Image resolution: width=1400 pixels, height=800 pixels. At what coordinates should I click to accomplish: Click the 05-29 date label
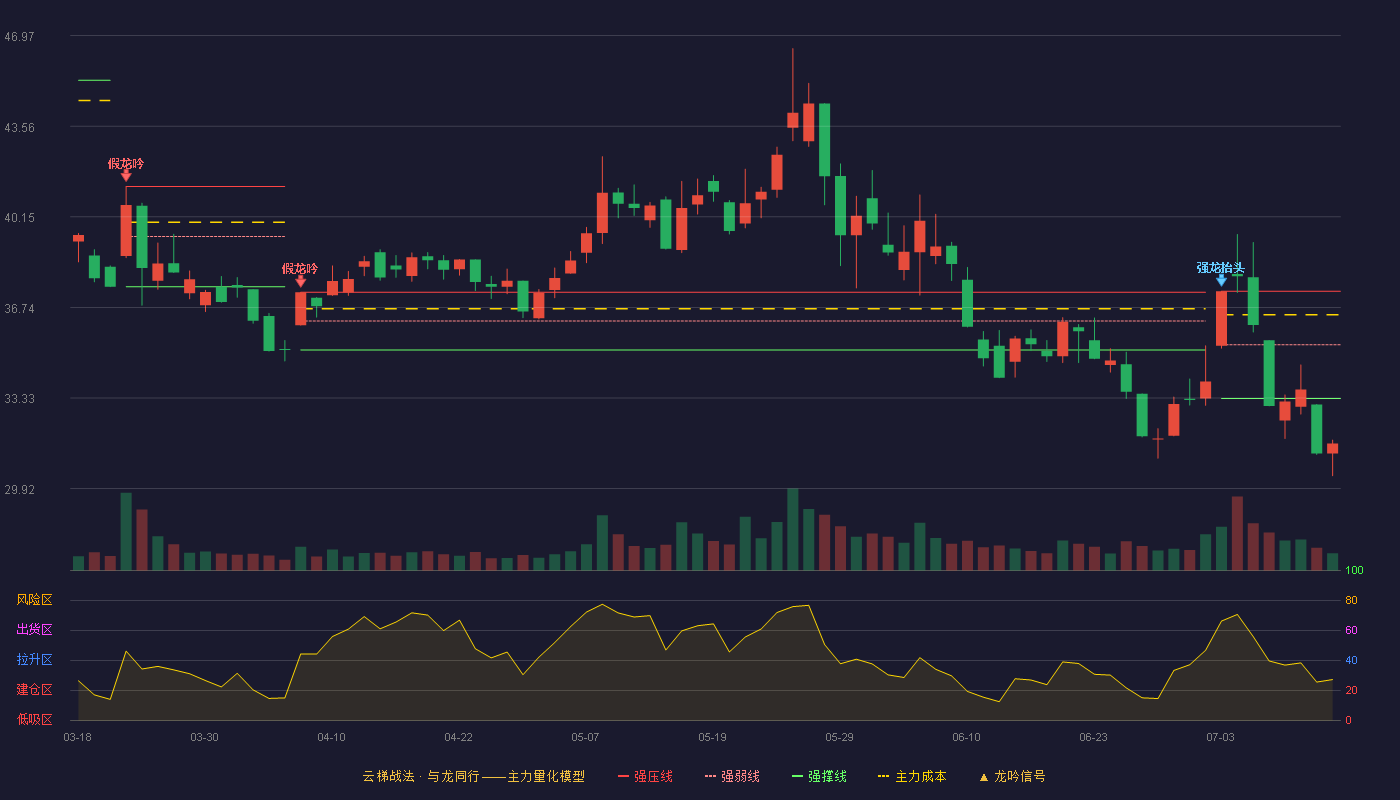pos(839,737)
